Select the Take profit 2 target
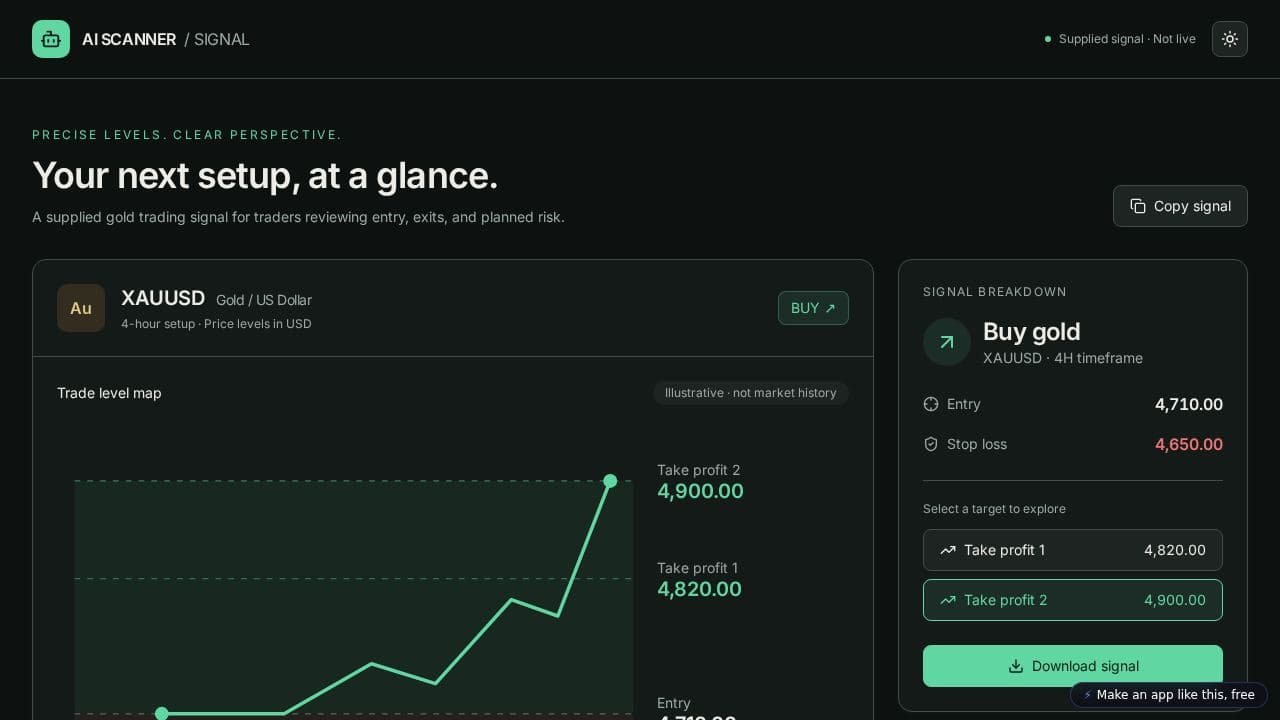The height and width of the screenshot is (720, 1280). pos(1073,600)
